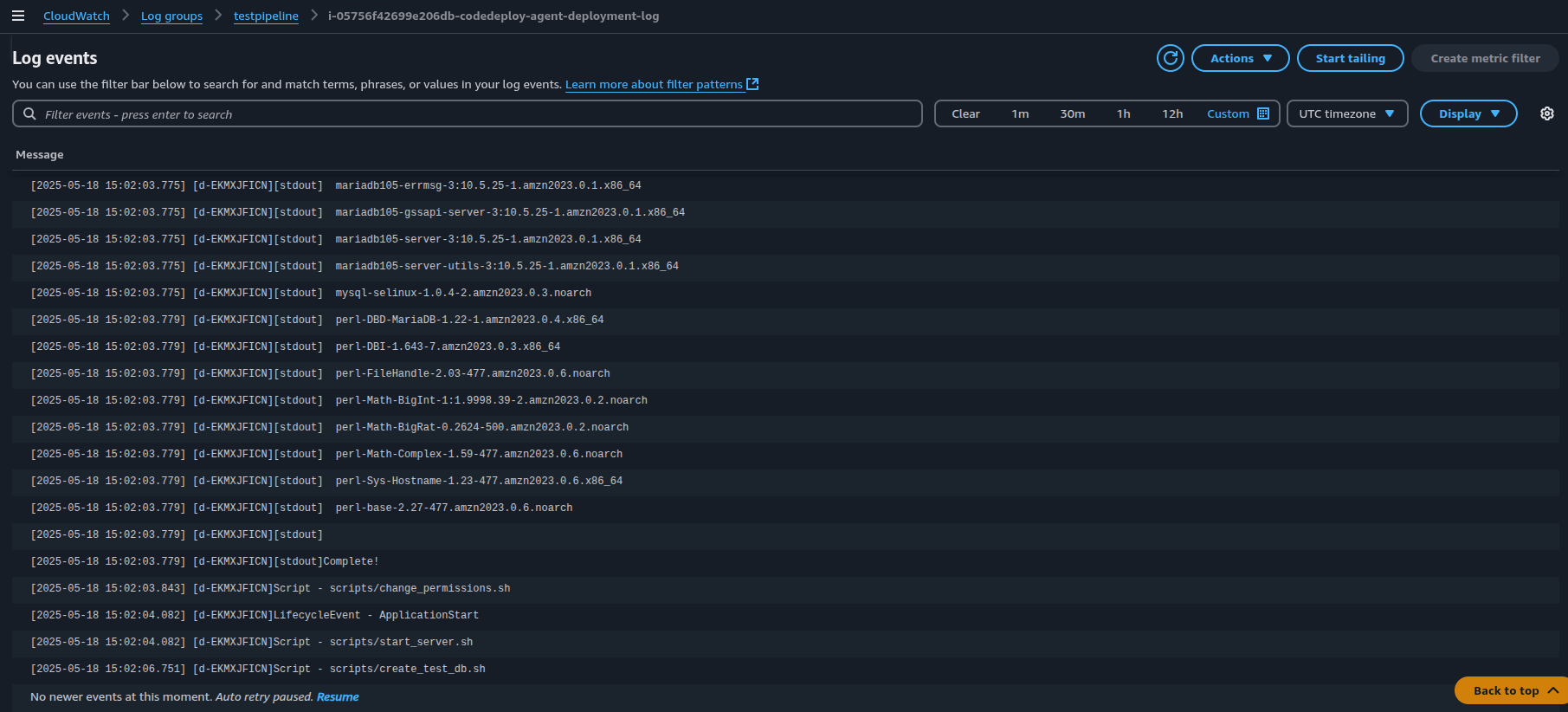
Task: Select the 30m time range
Action: point(1072,113)
